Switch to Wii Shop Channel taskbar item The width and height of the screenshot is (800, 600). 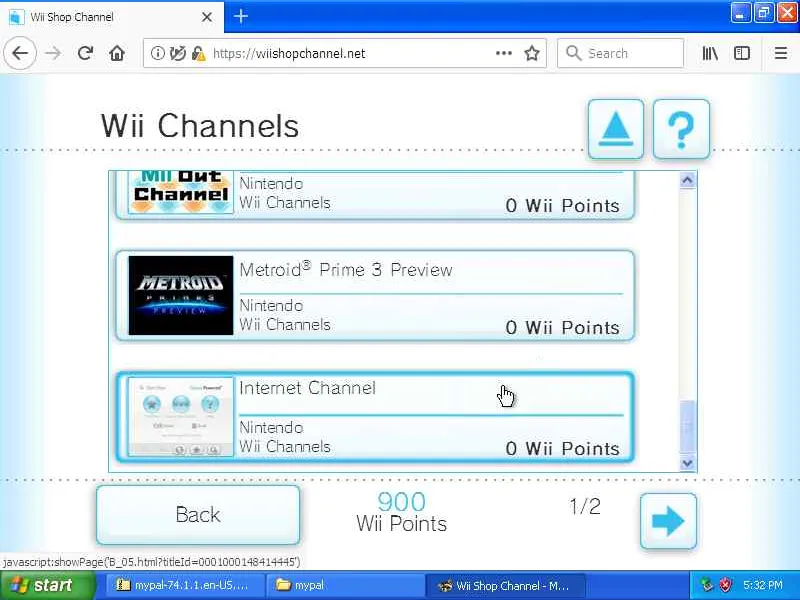(x=505, y=585)
